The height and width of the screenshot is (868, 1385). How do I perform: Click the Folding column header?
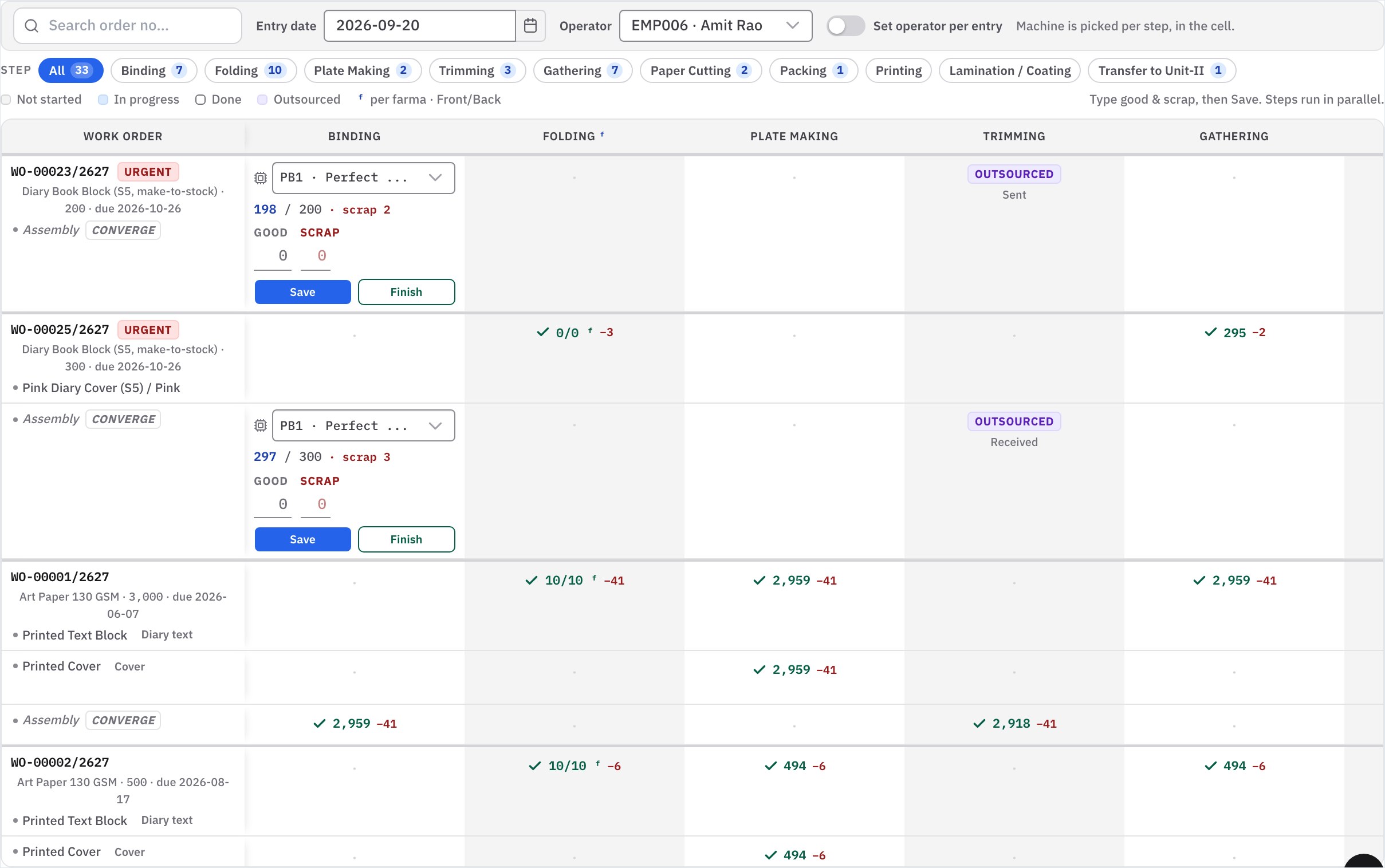(573, 137)
